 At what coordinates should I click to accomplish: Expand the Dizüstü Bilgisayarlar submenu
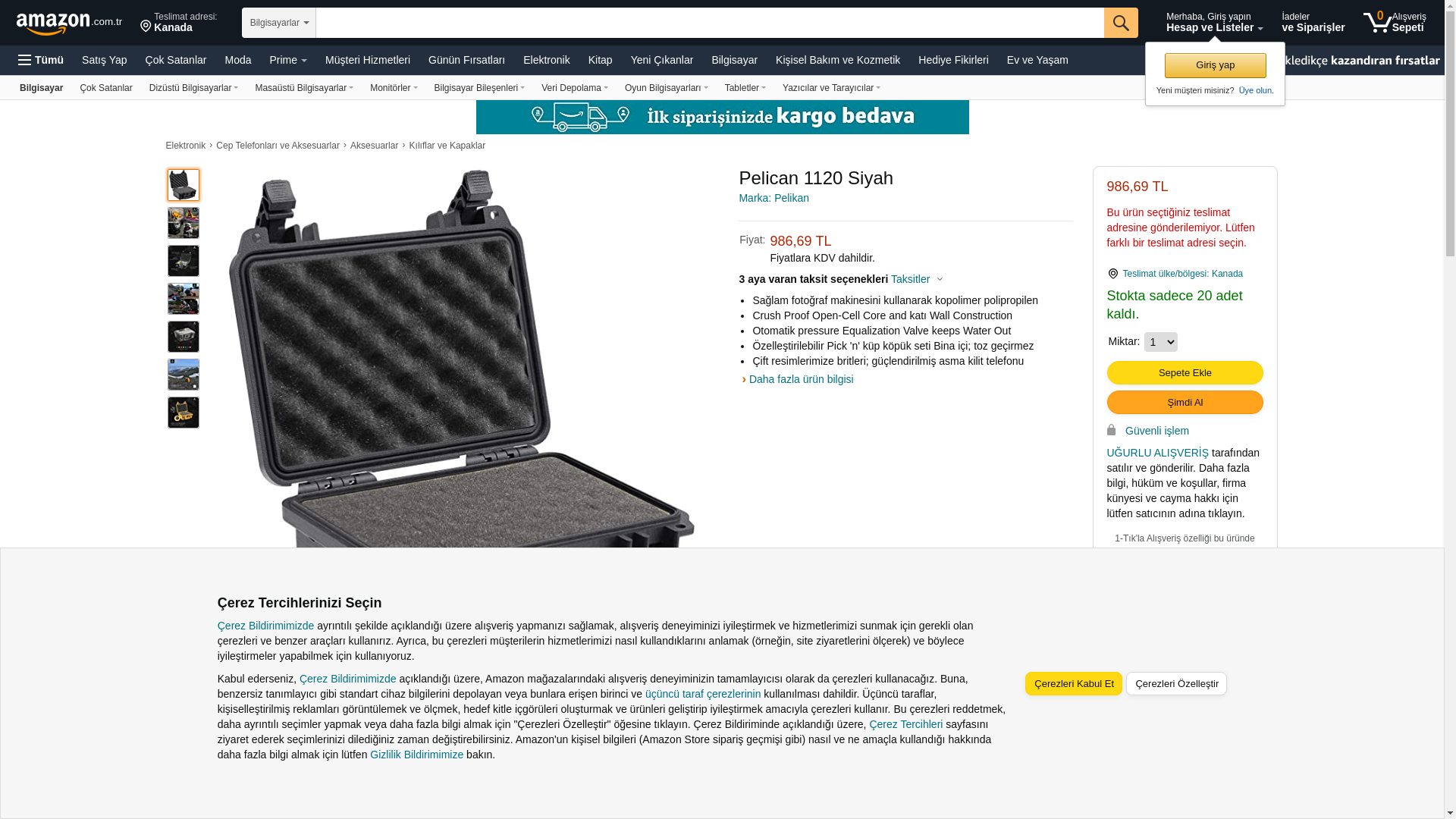coord(193,88)
